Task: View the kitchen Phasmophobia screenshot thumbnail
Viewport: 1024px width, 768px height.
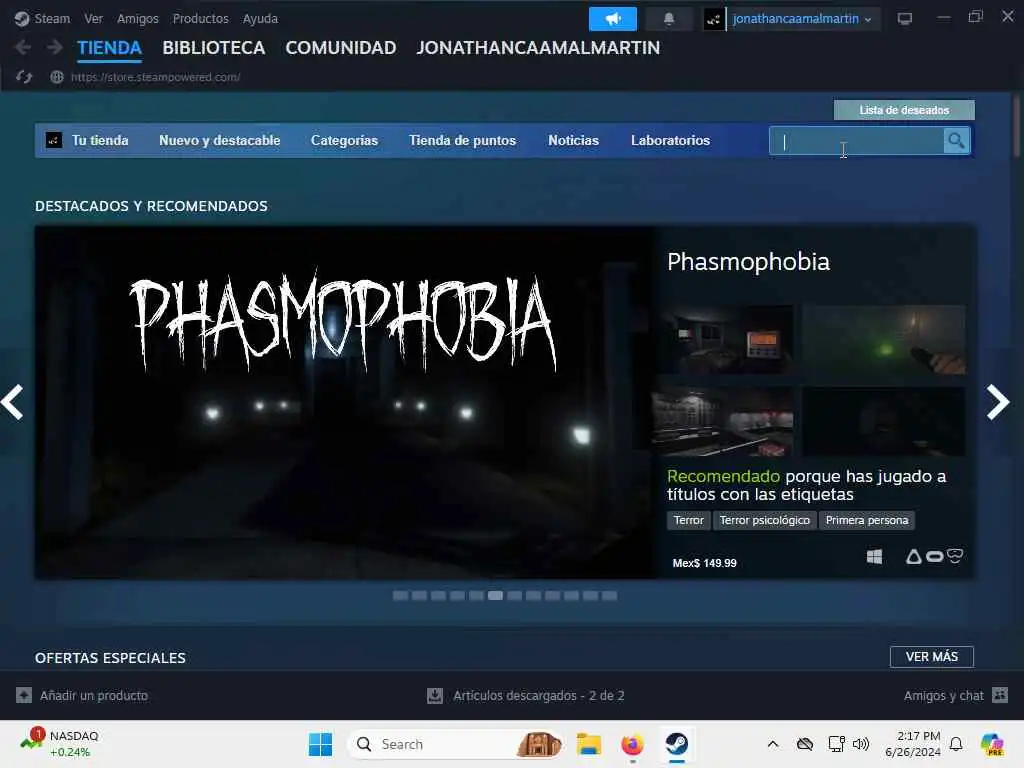Action: tap(722, 421)
